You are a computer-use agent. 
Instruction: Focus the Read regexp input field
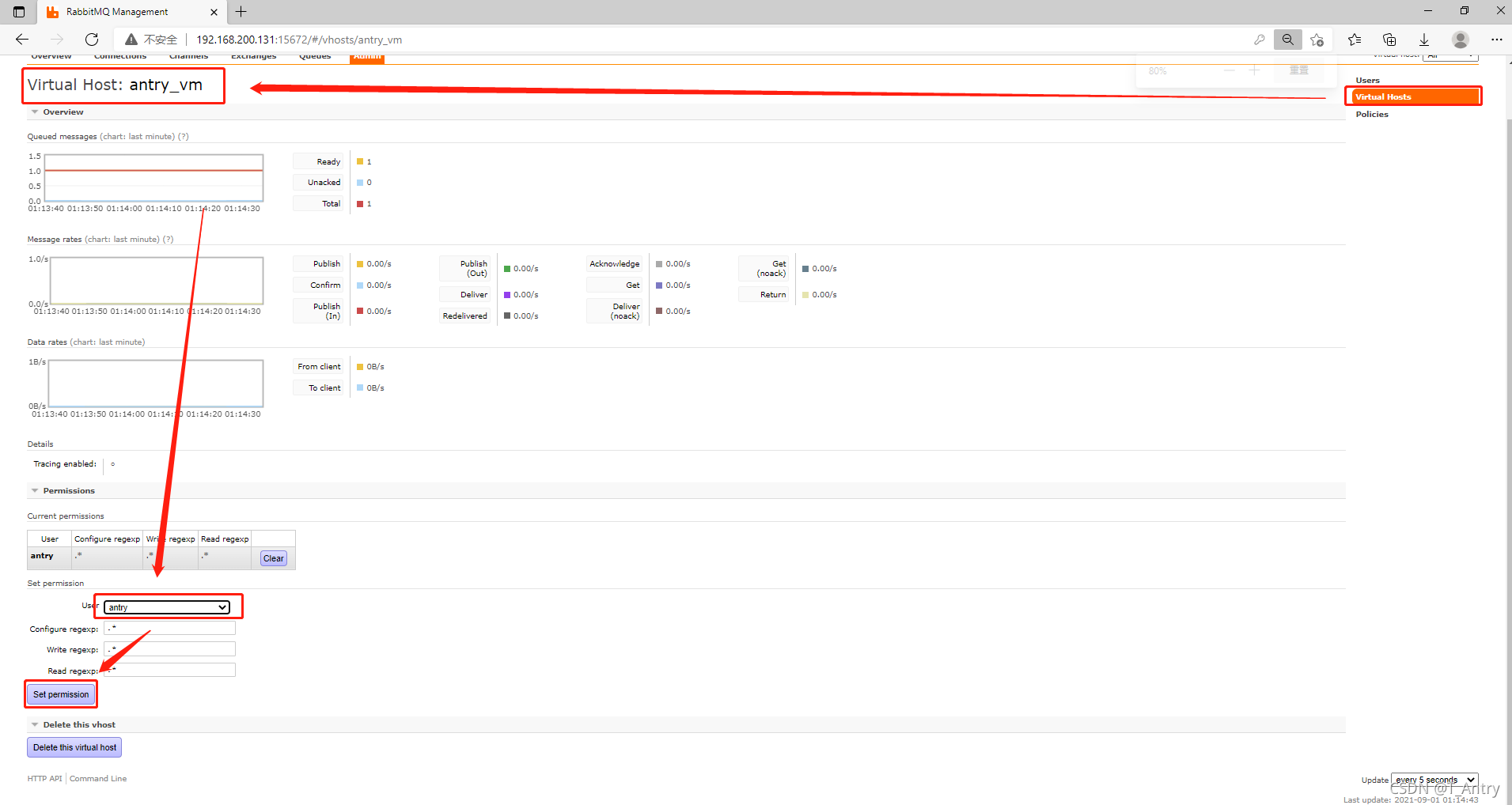[169, 671]
